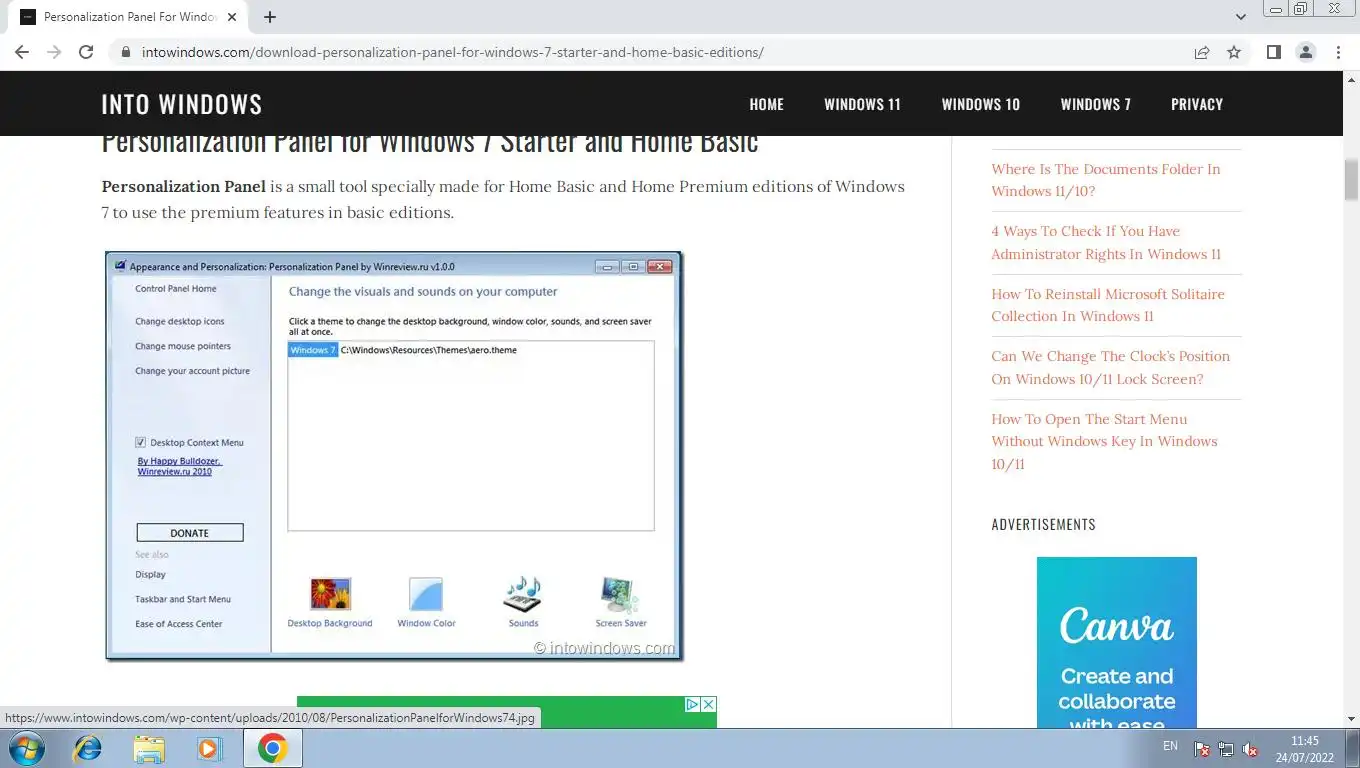Image resolution: width=1360 pixels, height=768 pixels.
Task: Close the Personalization Panel browser tab
Action: [233, 17]
